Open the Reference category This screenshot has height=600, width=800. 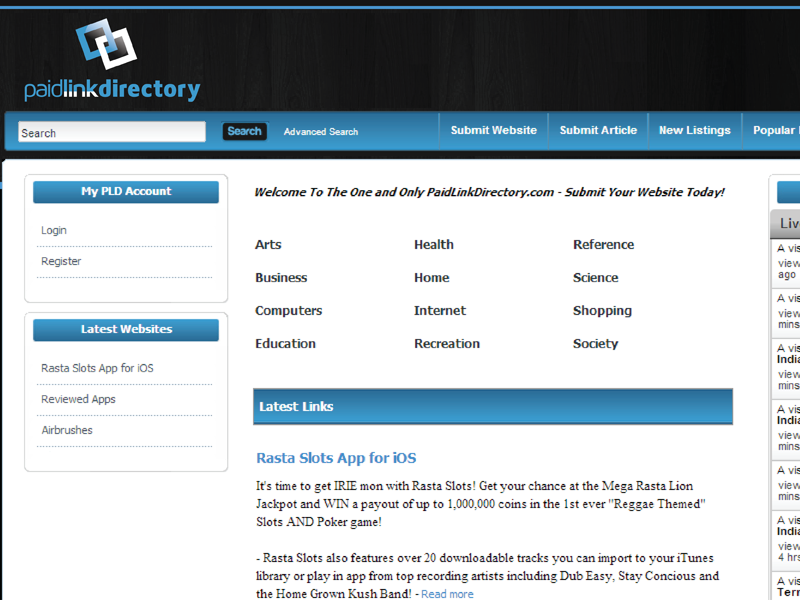point(604,244)
